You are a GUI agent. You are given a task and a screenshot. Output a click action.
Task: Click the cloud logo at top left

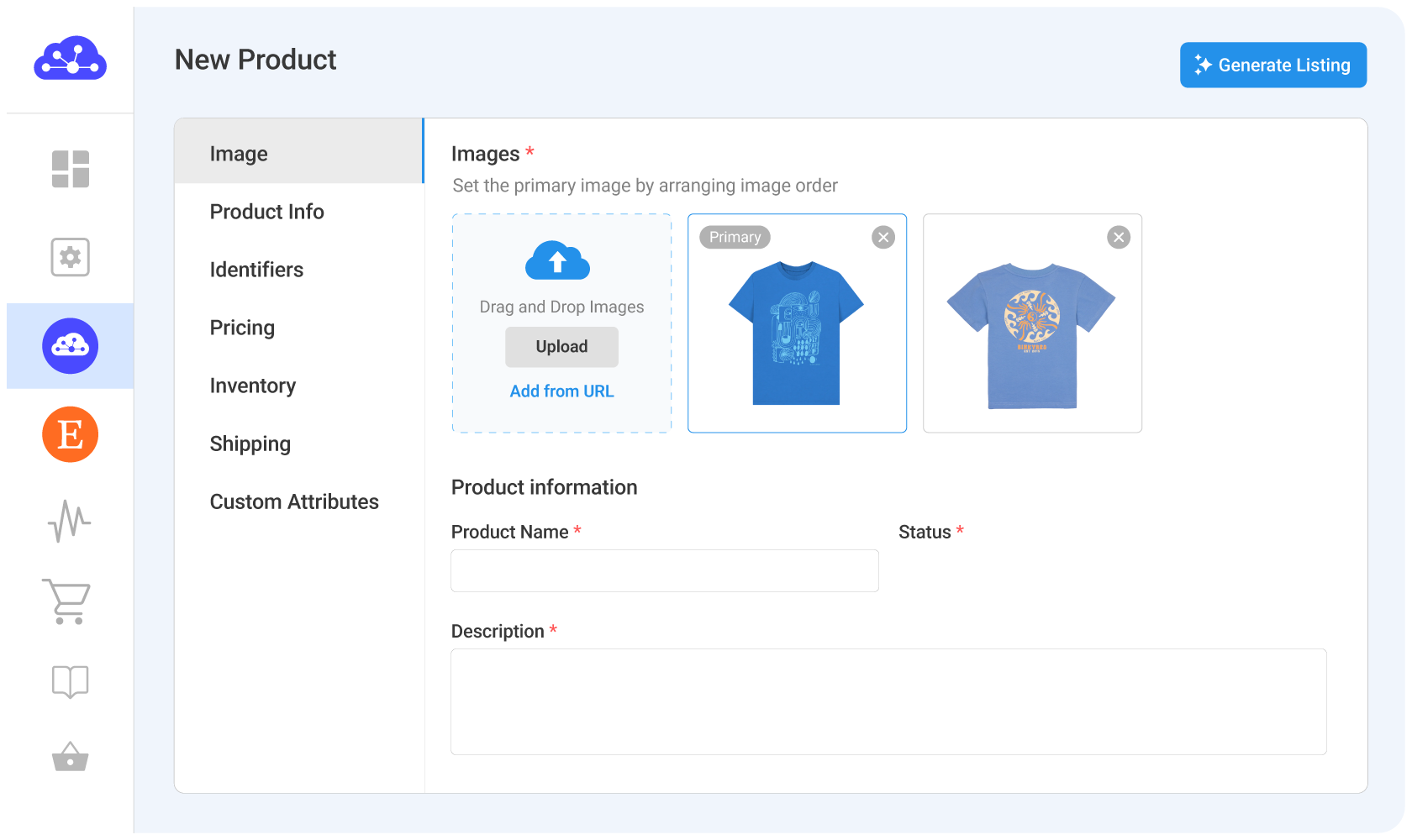coord(71,59)
